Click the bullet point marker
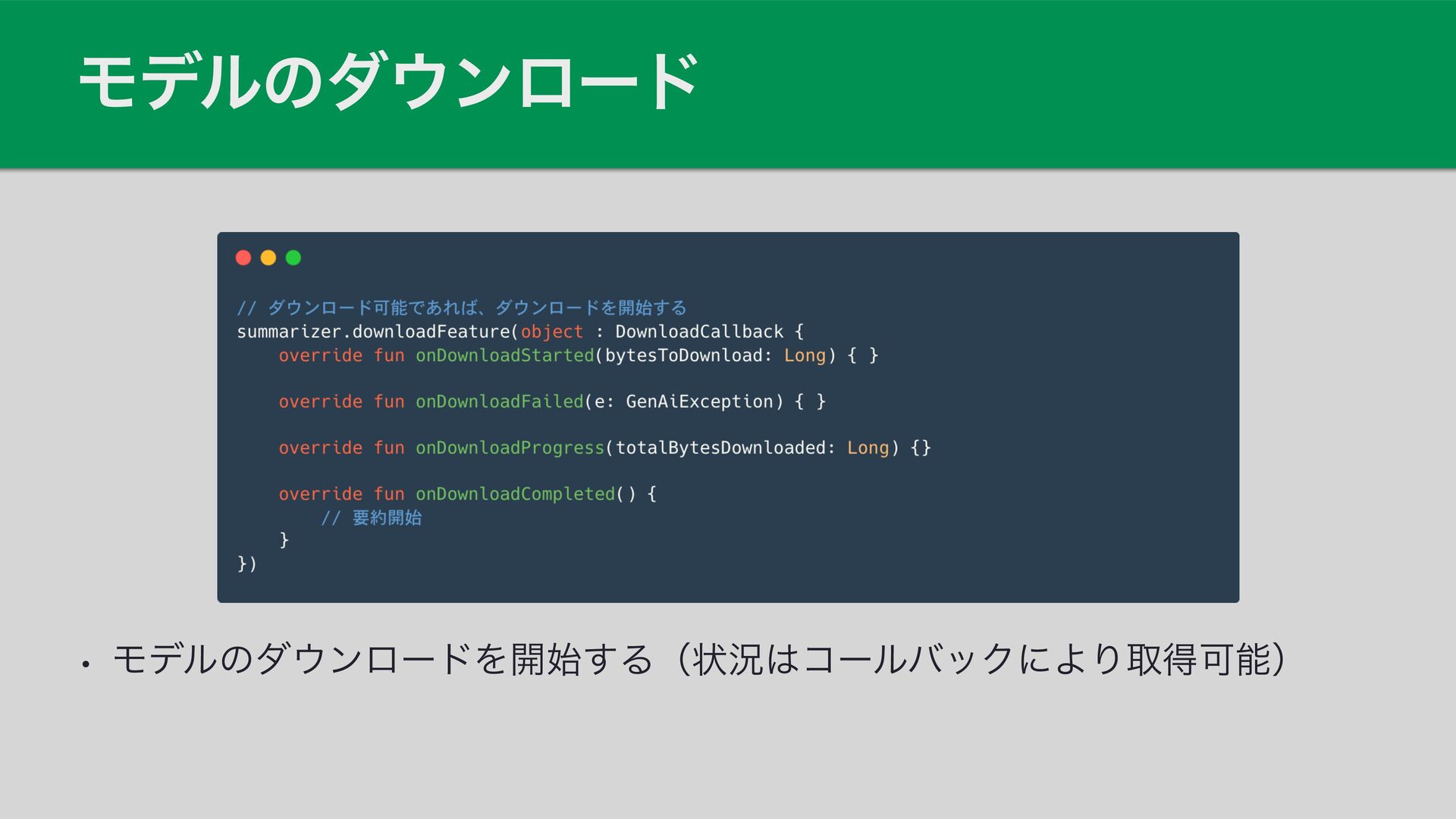 pyautogui.click(x=86, y=664)
